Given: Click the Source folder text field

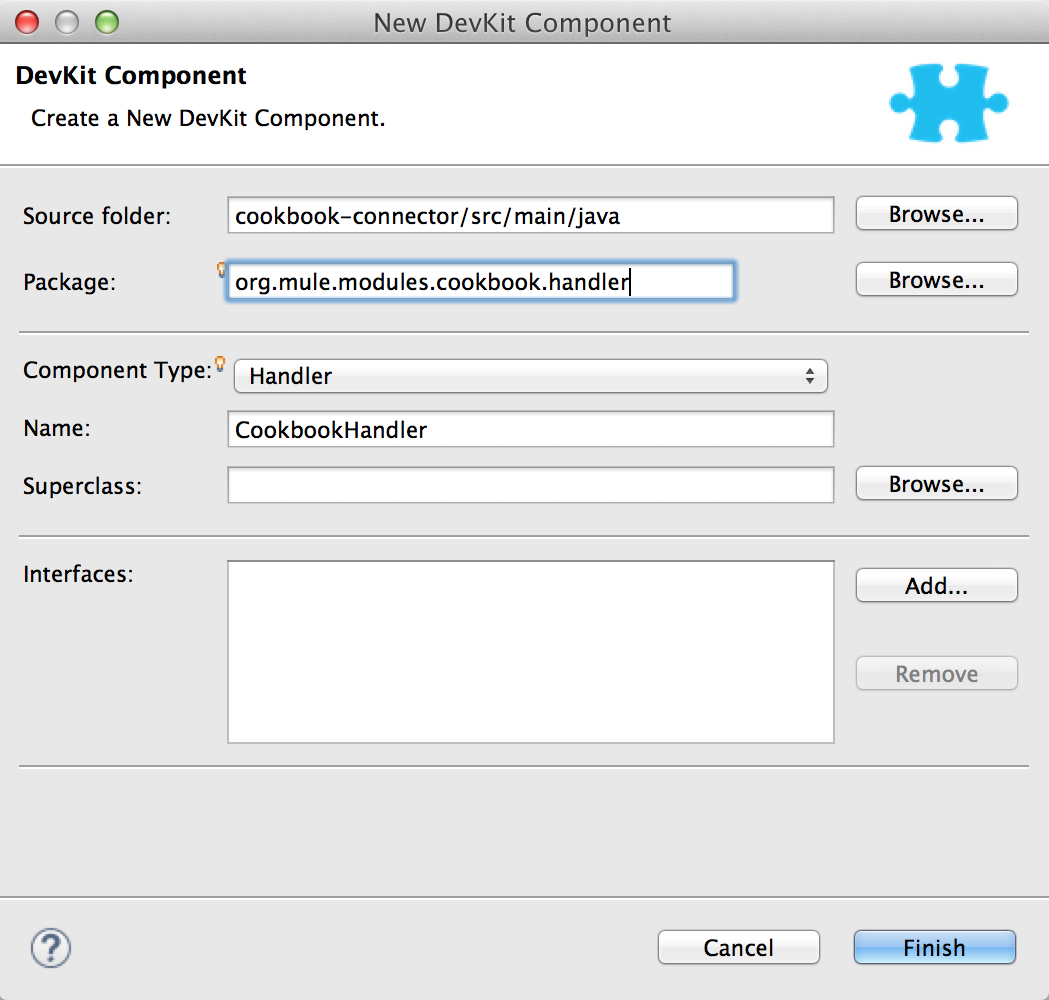Looking at the screenshot, I should pyautogui.click(x=530, y=215).
